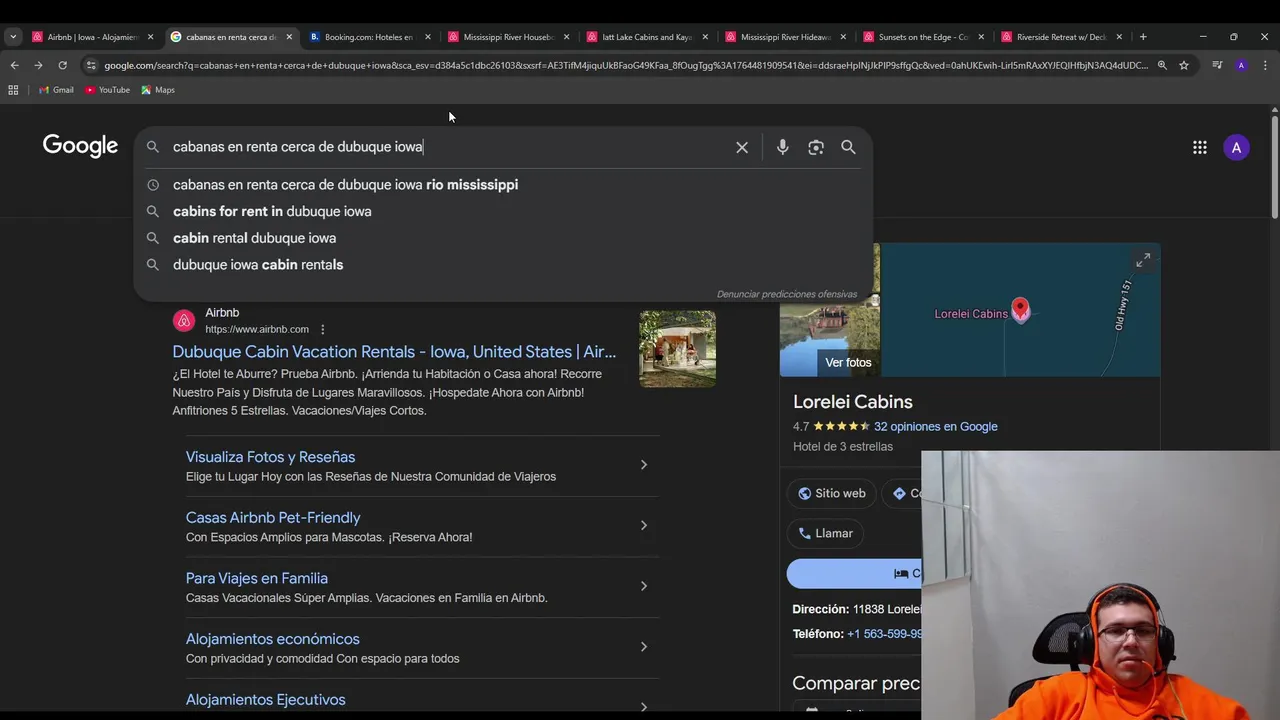The image size is (1280, 720).
Task: Click the browser address bar URL
Action: tap(625, 65)
